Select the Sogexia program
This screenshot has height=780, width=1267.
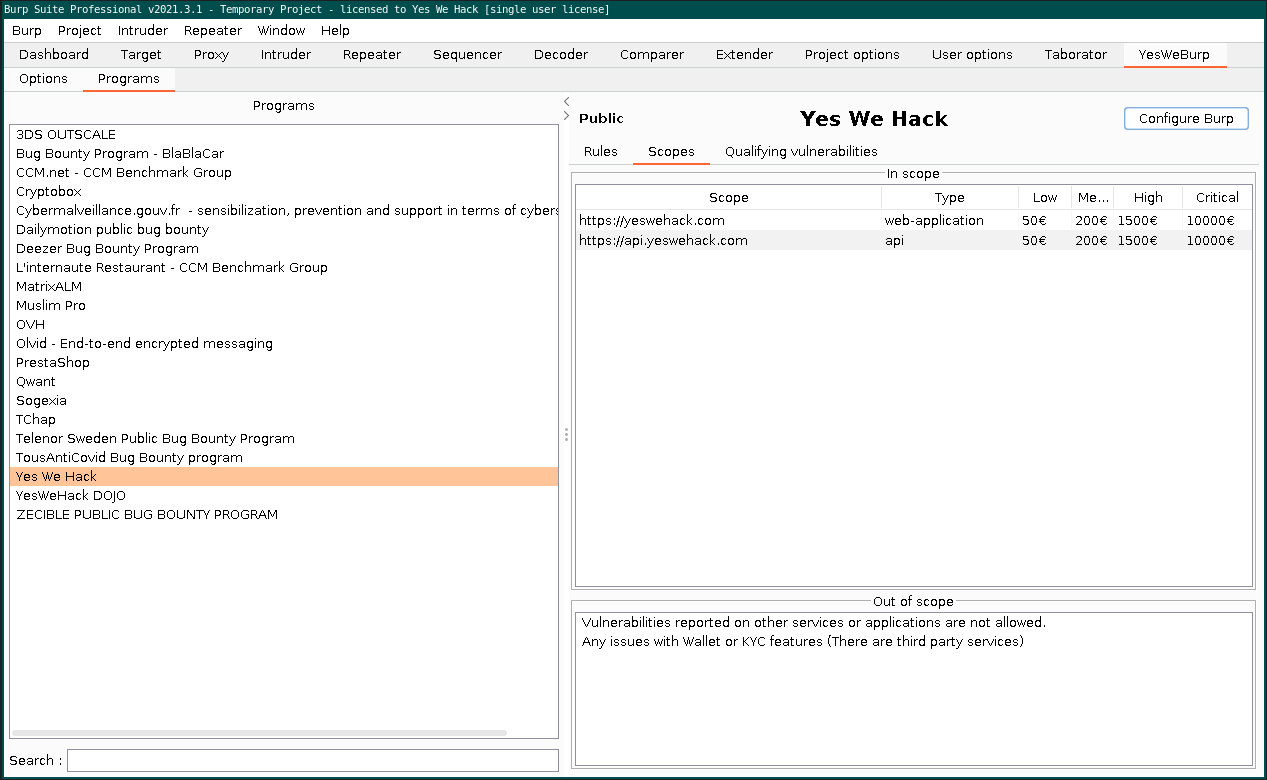(284, 401)
